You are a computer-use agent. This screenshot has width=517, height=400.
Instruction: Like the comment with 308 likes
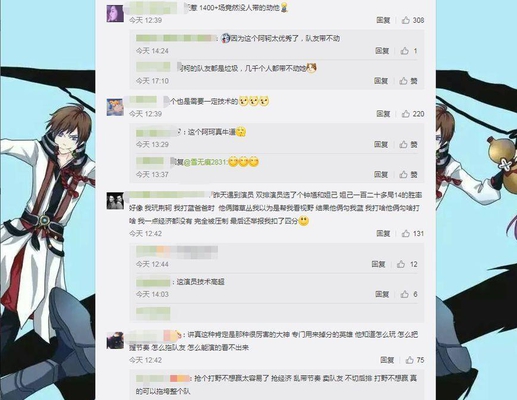pyautogui.click(x=406, y=20)
